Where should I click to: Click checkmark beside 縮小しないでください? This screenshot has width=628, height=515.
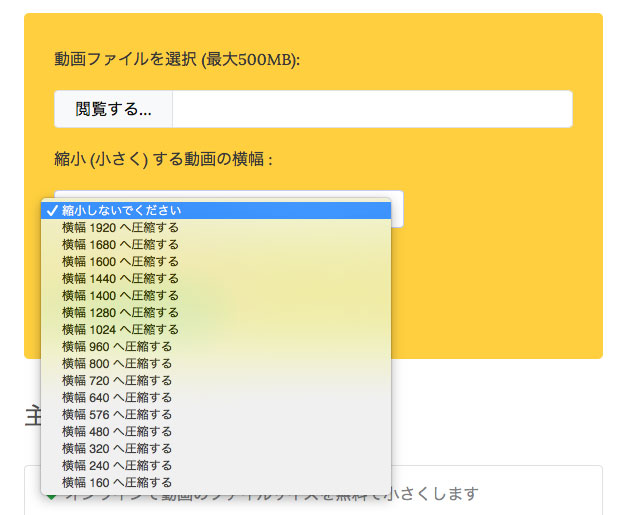51,210
